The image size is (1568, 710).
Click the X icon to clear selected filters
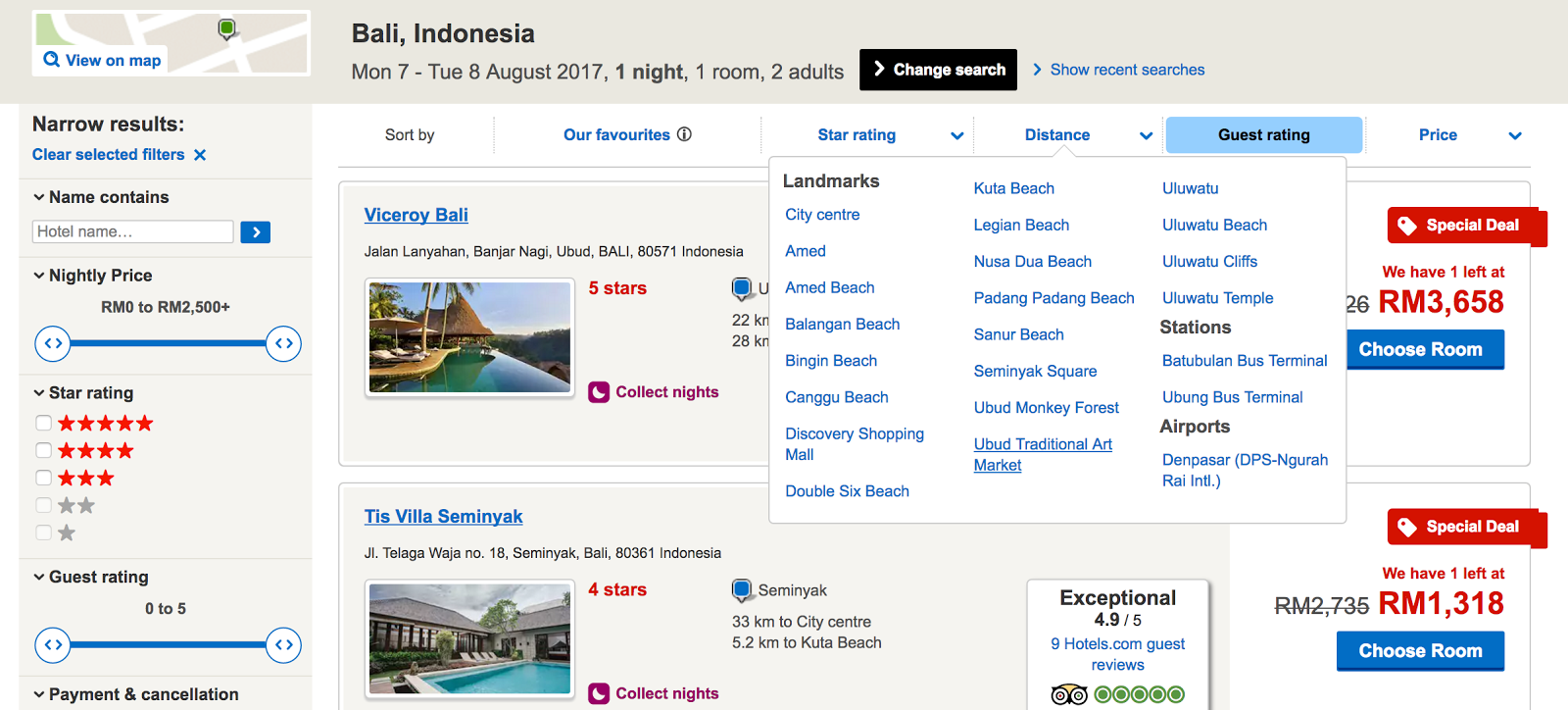(200, 155)
